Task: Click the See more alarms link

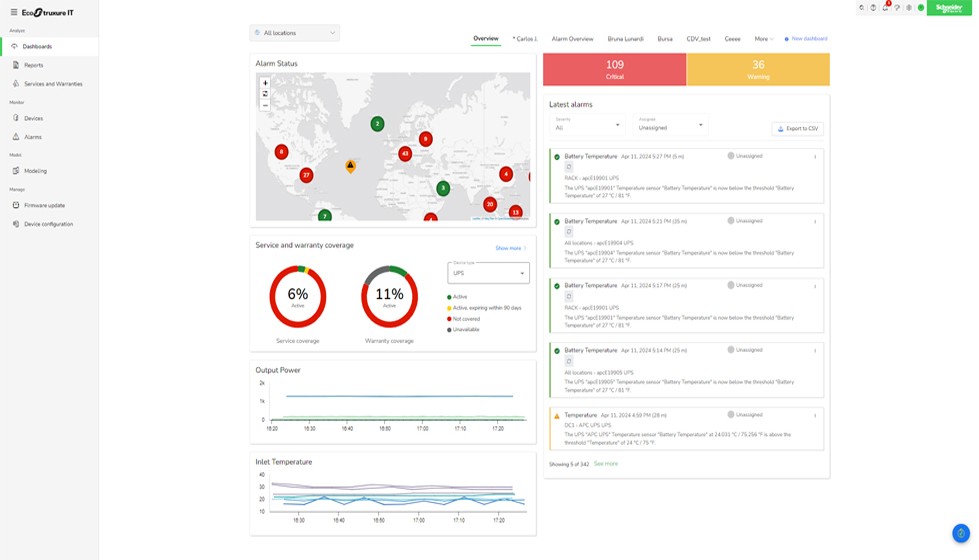Action: (606, 464)
